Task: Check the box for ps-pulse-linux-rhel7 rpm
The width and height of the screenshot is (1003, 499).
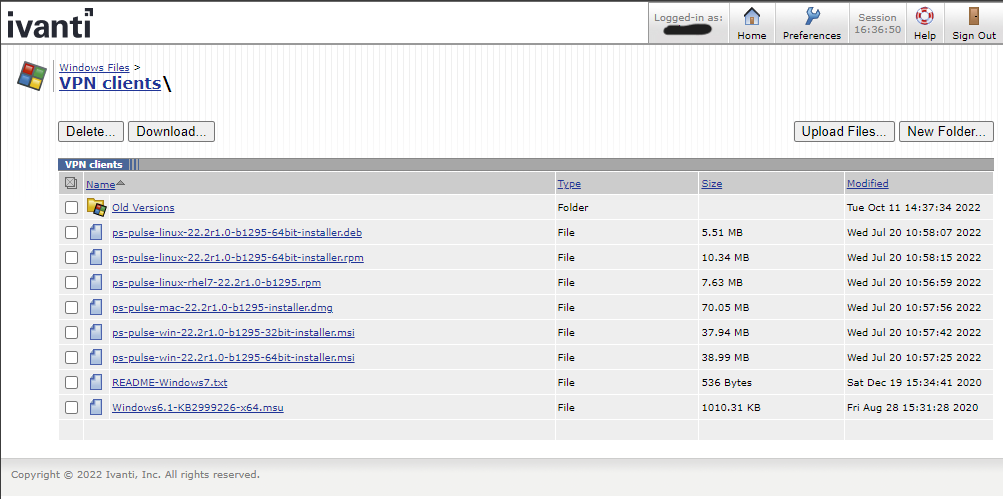Action: 71,282
